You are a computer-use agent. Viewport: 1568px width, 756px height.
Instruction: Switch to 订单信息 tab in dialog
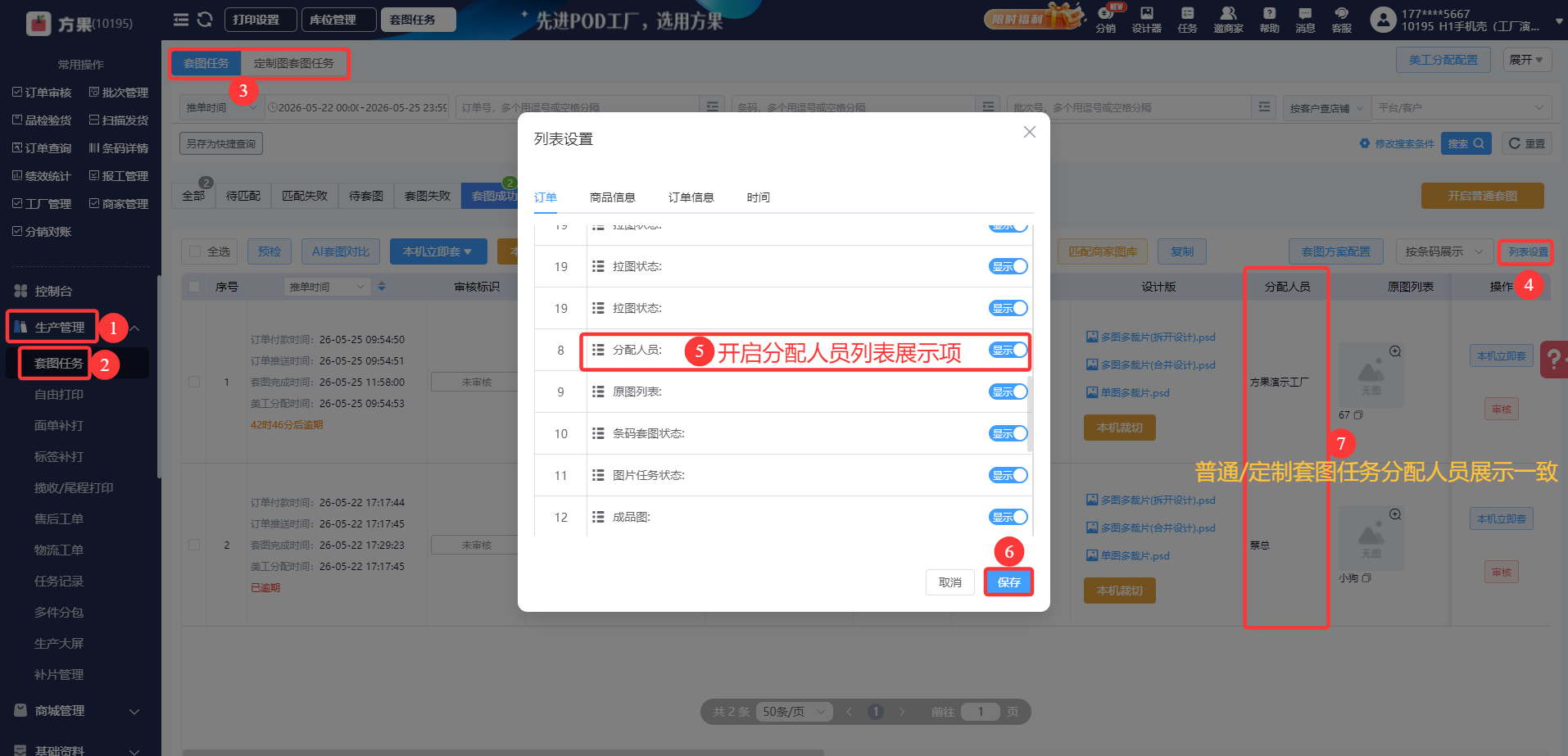click(691, 197)
